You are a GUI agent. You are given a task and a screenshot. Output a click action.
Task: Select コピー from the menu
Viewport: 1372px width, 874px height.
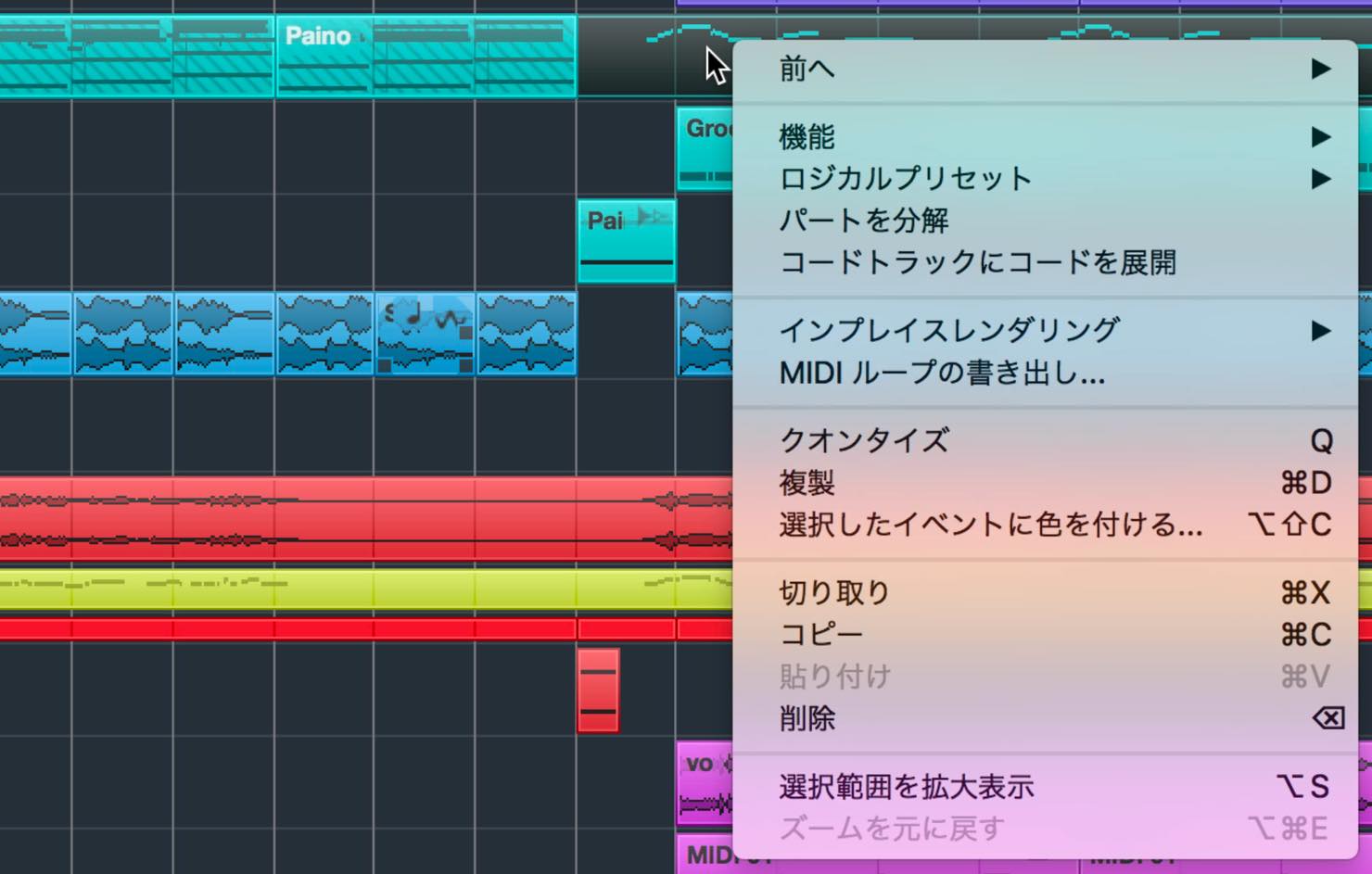[x=1045, y=635]
